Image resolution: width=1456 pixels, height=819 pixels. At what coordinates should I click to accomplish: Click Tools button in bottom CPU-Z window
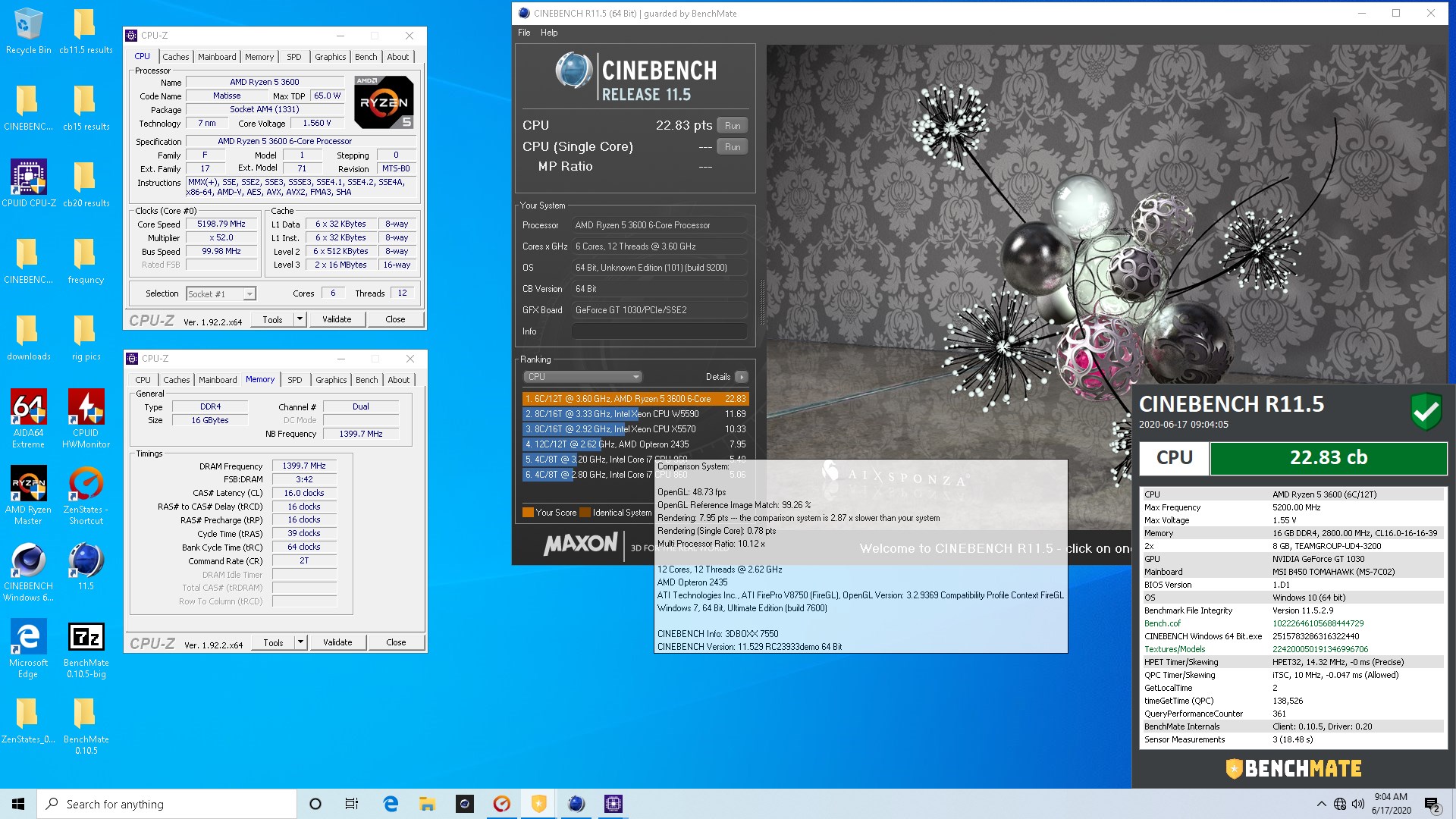pos(273,642)
